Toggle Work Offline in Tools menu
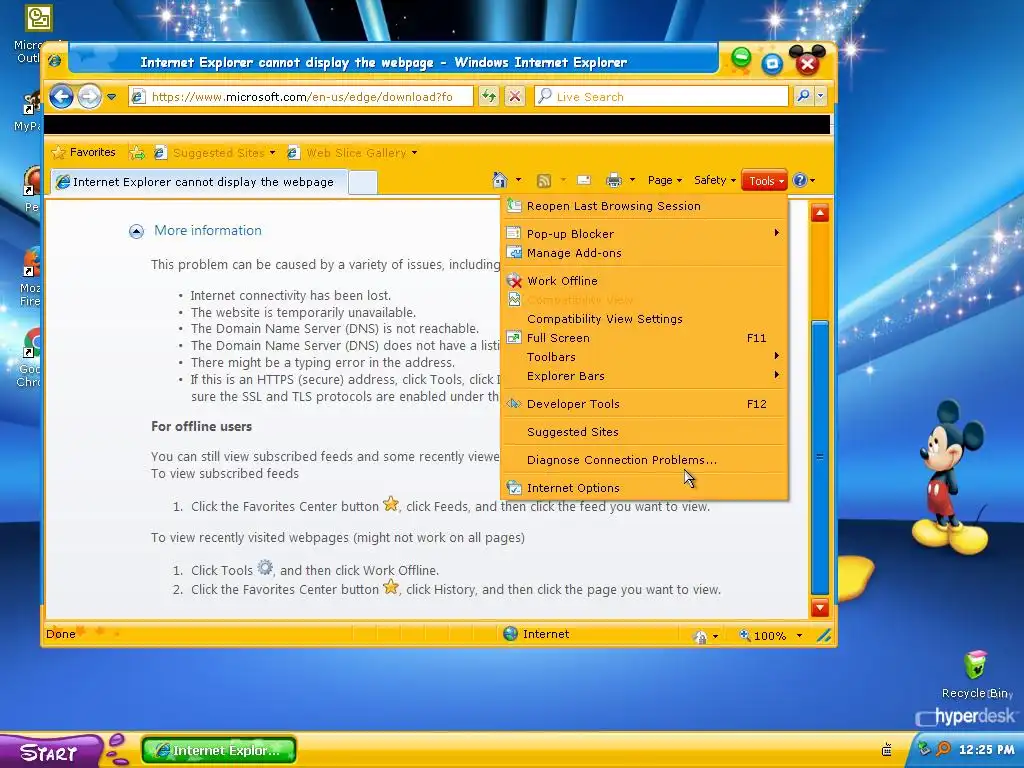1024x768 pixels. click(x=645, y=281)
